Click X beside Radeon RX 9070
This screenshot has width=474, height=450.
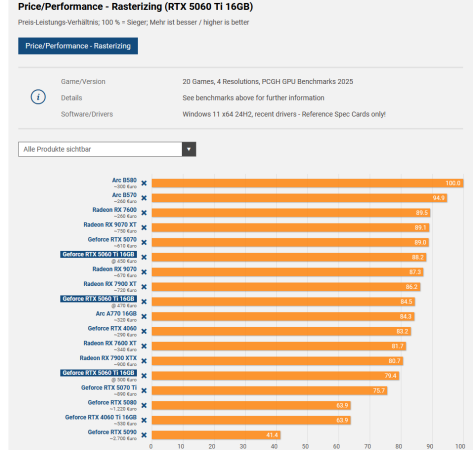(x=144, y=272)
